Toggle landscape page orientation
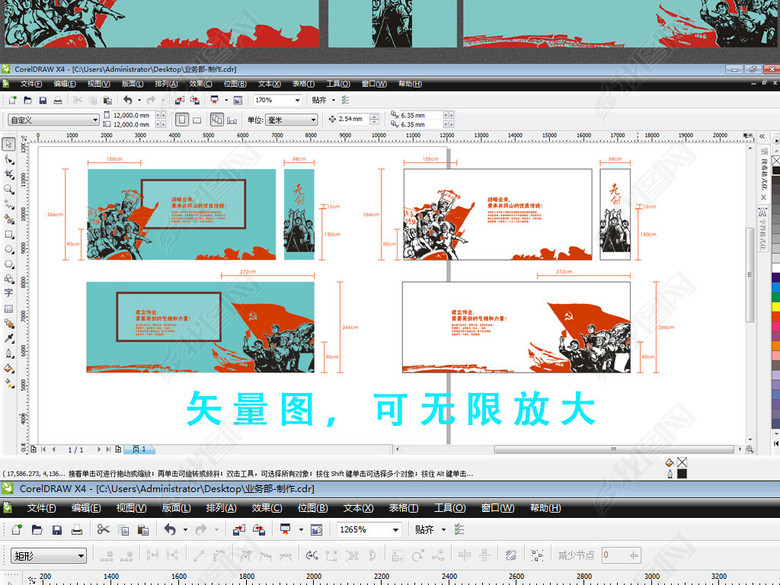This screenshot has height=585, width=780. click(196, 119)
